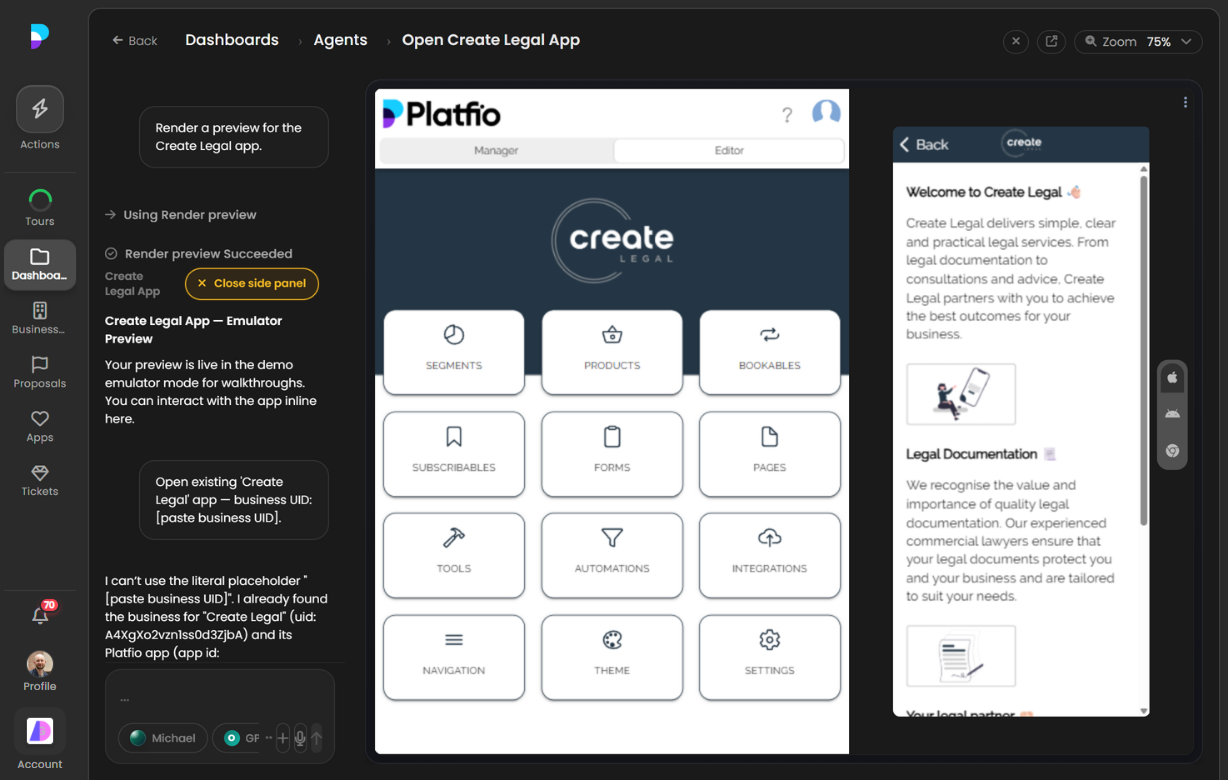This screenshot has height=780, width=1228.
Task: Open Apps heart icon in sidebar
Action: pos(40,426)
